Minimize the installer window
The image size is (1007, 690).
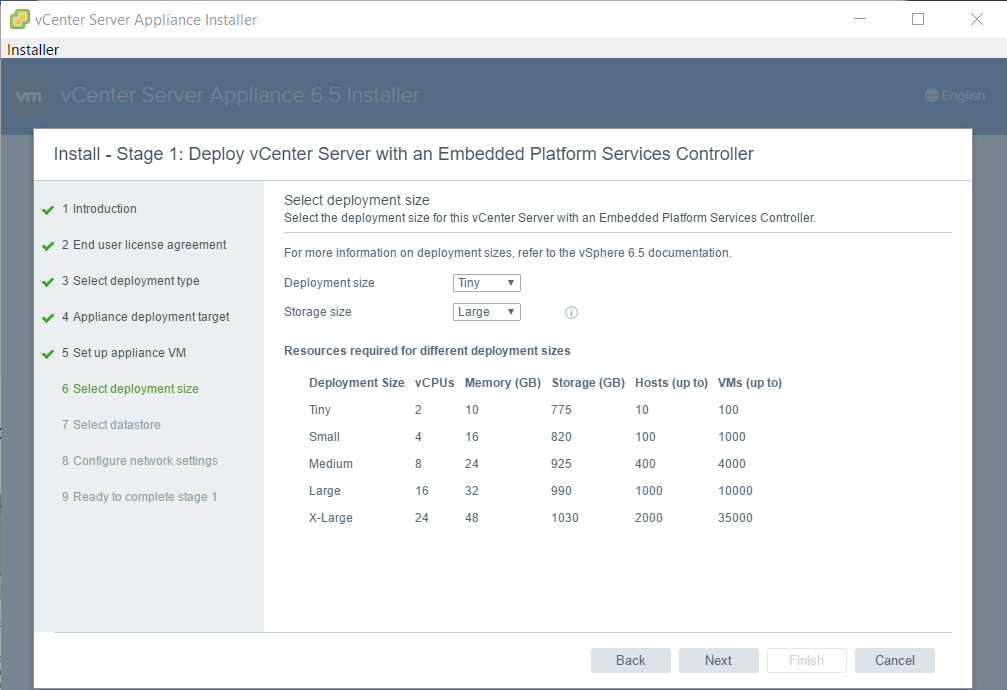(x=860, y=19)
